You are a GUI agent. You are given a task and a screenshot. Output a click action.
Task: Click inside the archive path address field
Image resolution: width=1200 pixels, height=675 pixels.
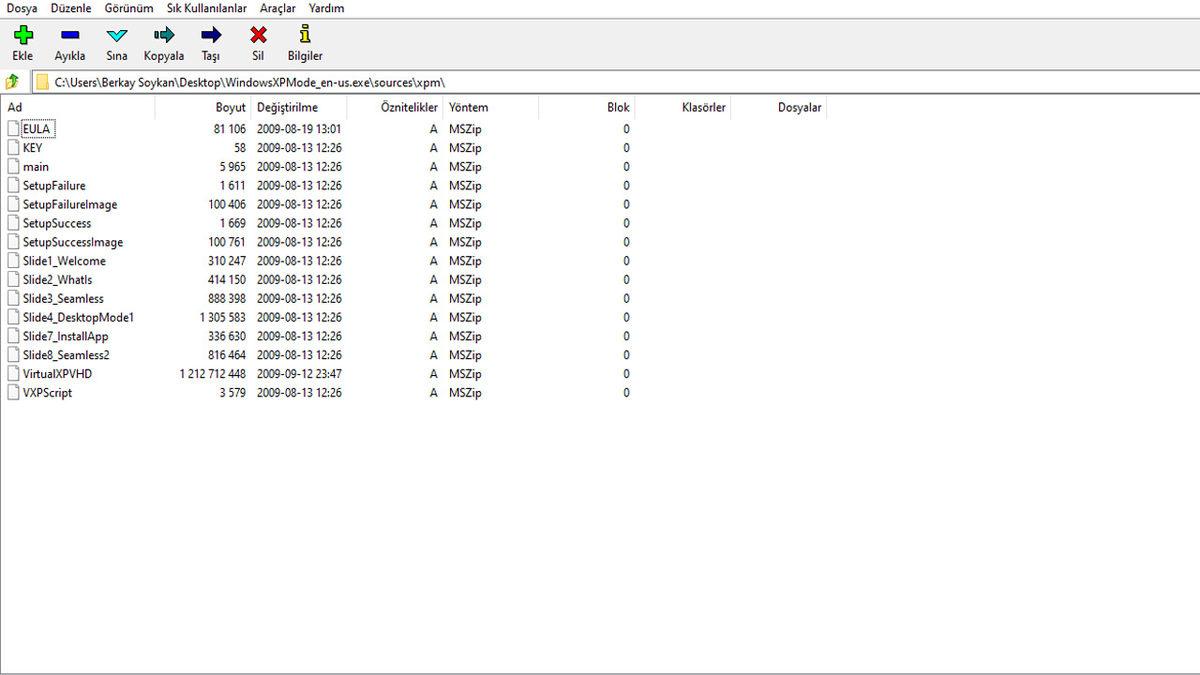600,82
